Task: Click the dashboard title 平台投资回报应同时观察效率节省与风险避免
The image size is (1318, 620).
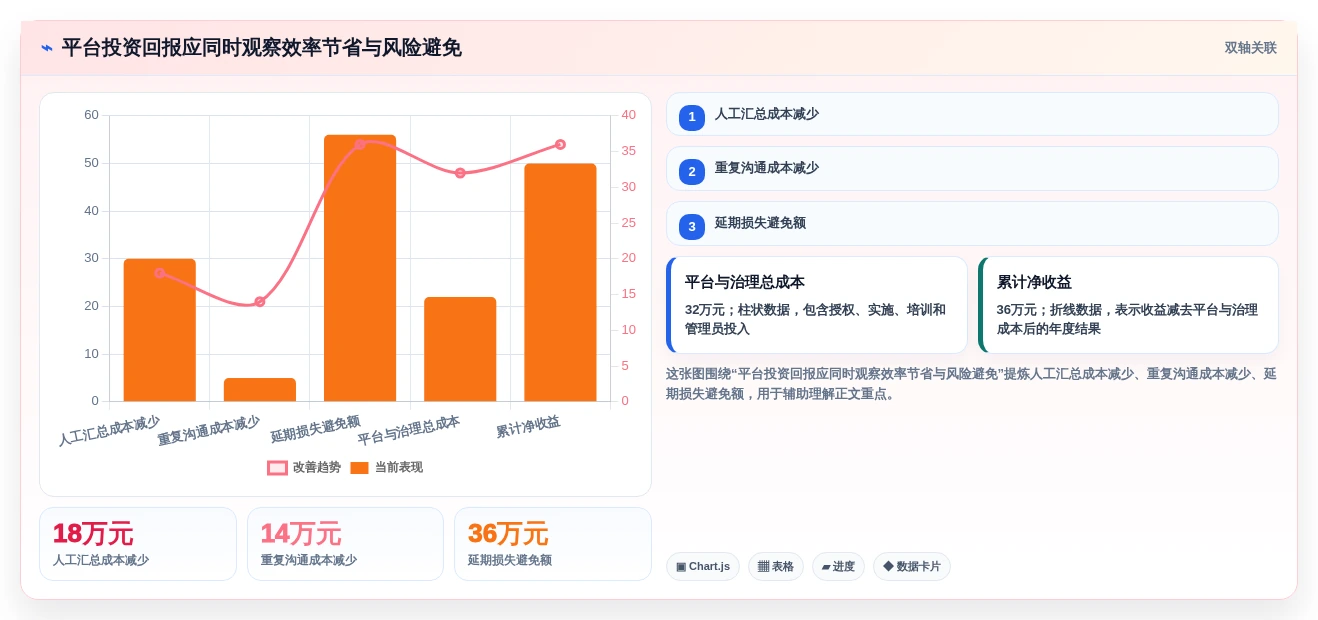Action: pyautogui.click(x=262, y=48)
